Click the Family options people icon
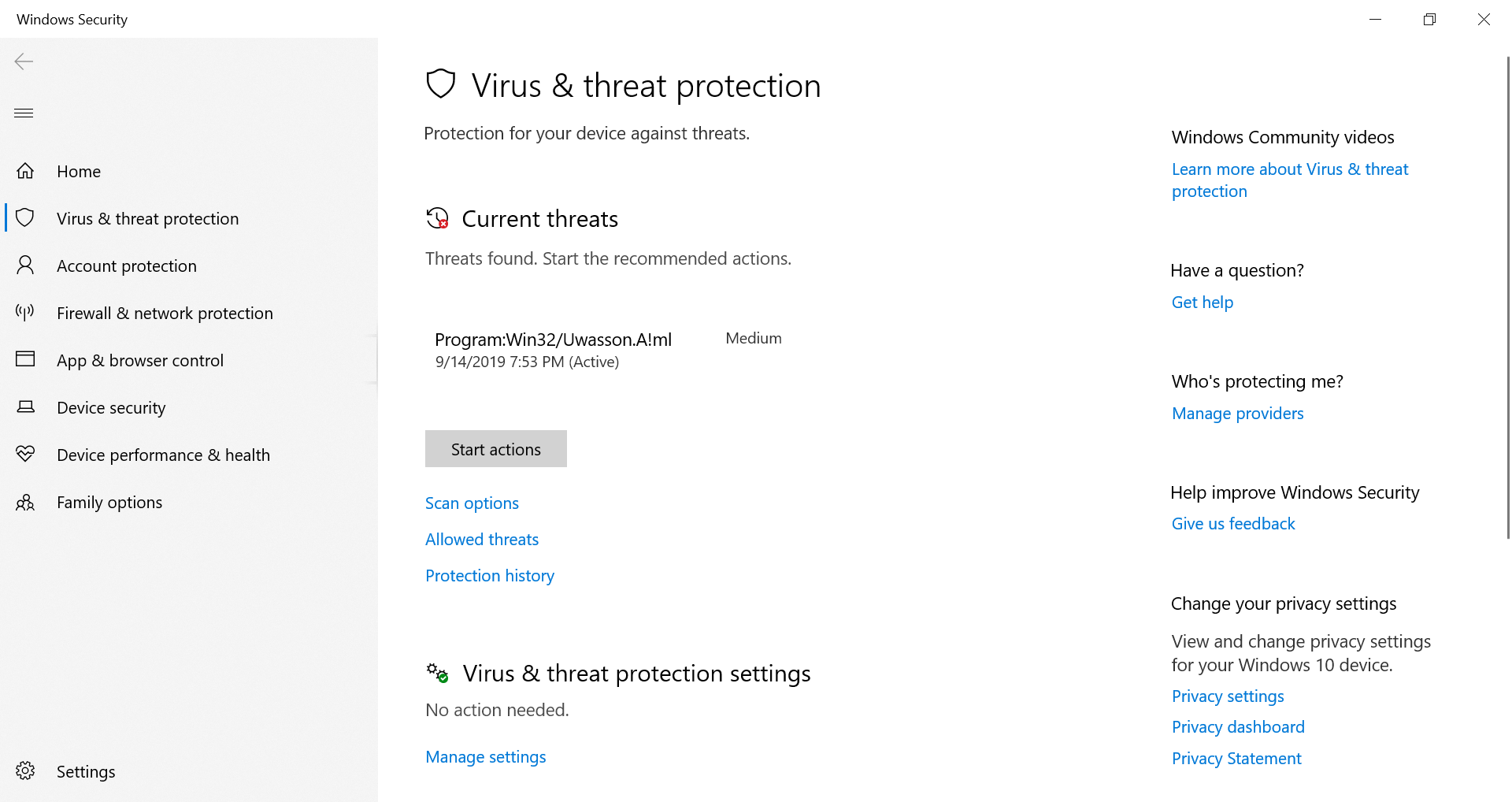The image size is (1512, 802). click(x=25, y=502)
